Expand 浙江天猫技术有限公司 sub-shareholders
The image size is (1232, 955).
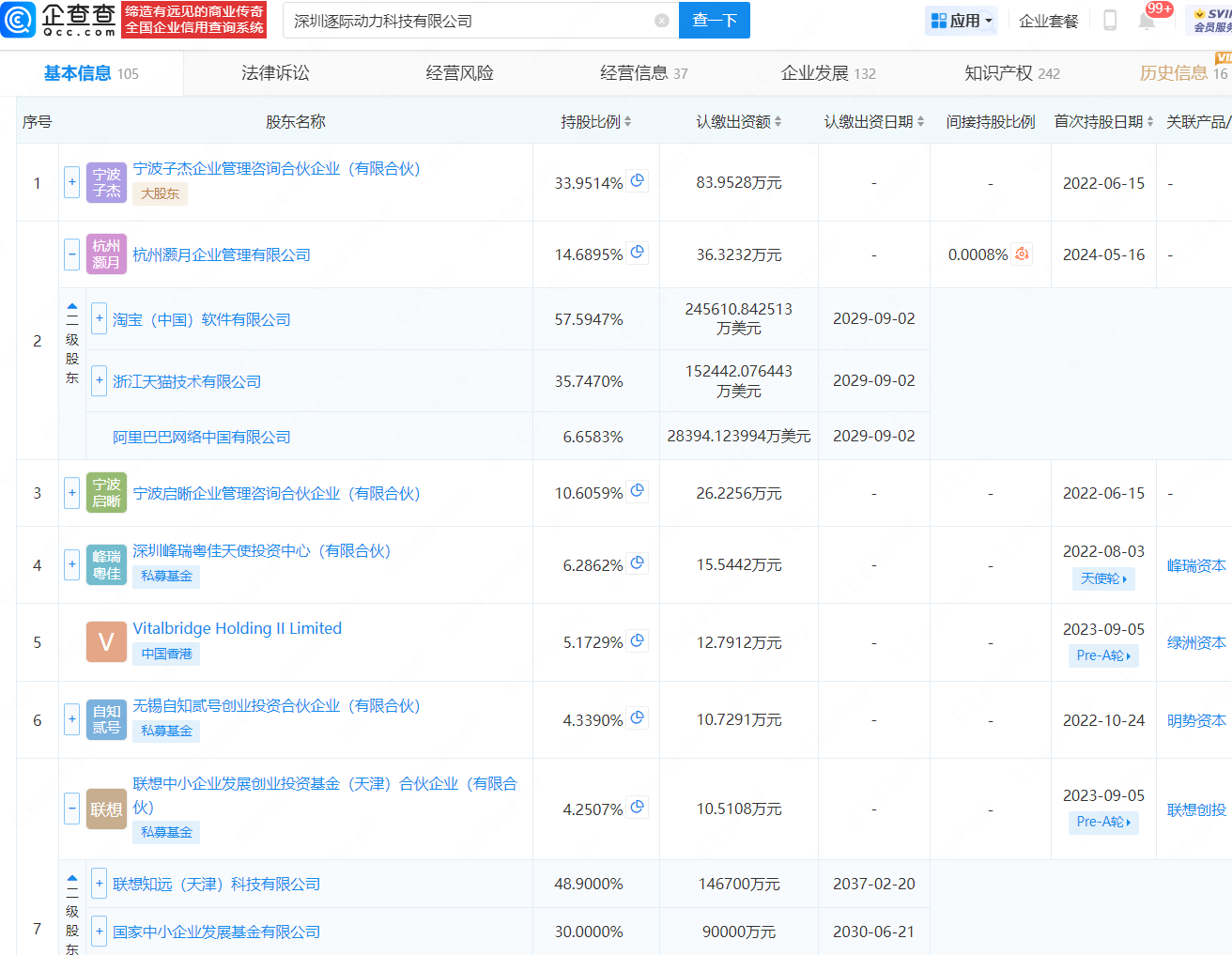point(99,380)
